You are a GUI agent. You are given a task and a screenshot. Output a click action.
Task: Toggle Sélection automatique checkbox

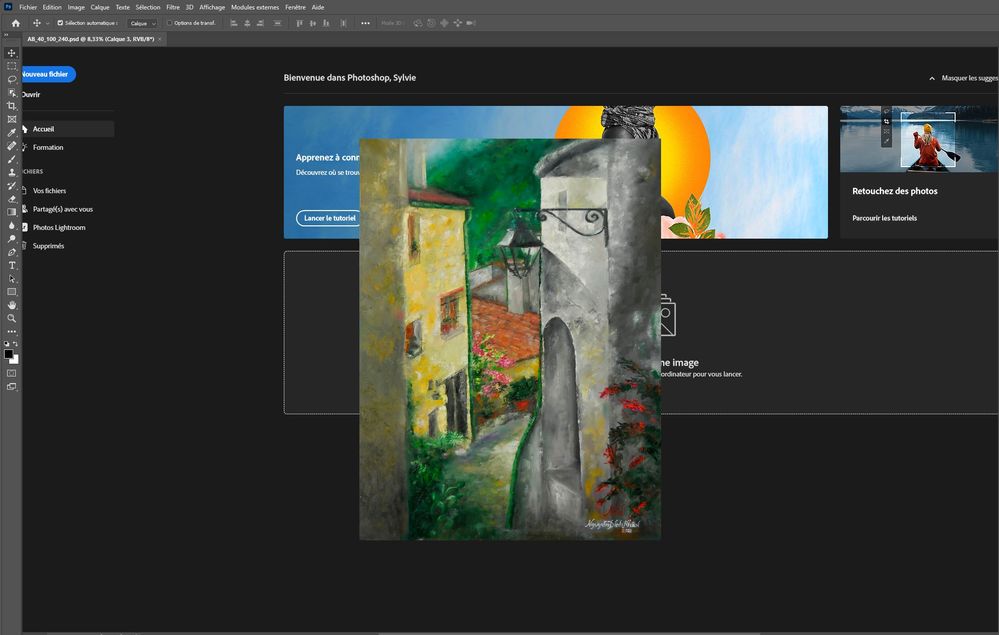tap(60, 23)
